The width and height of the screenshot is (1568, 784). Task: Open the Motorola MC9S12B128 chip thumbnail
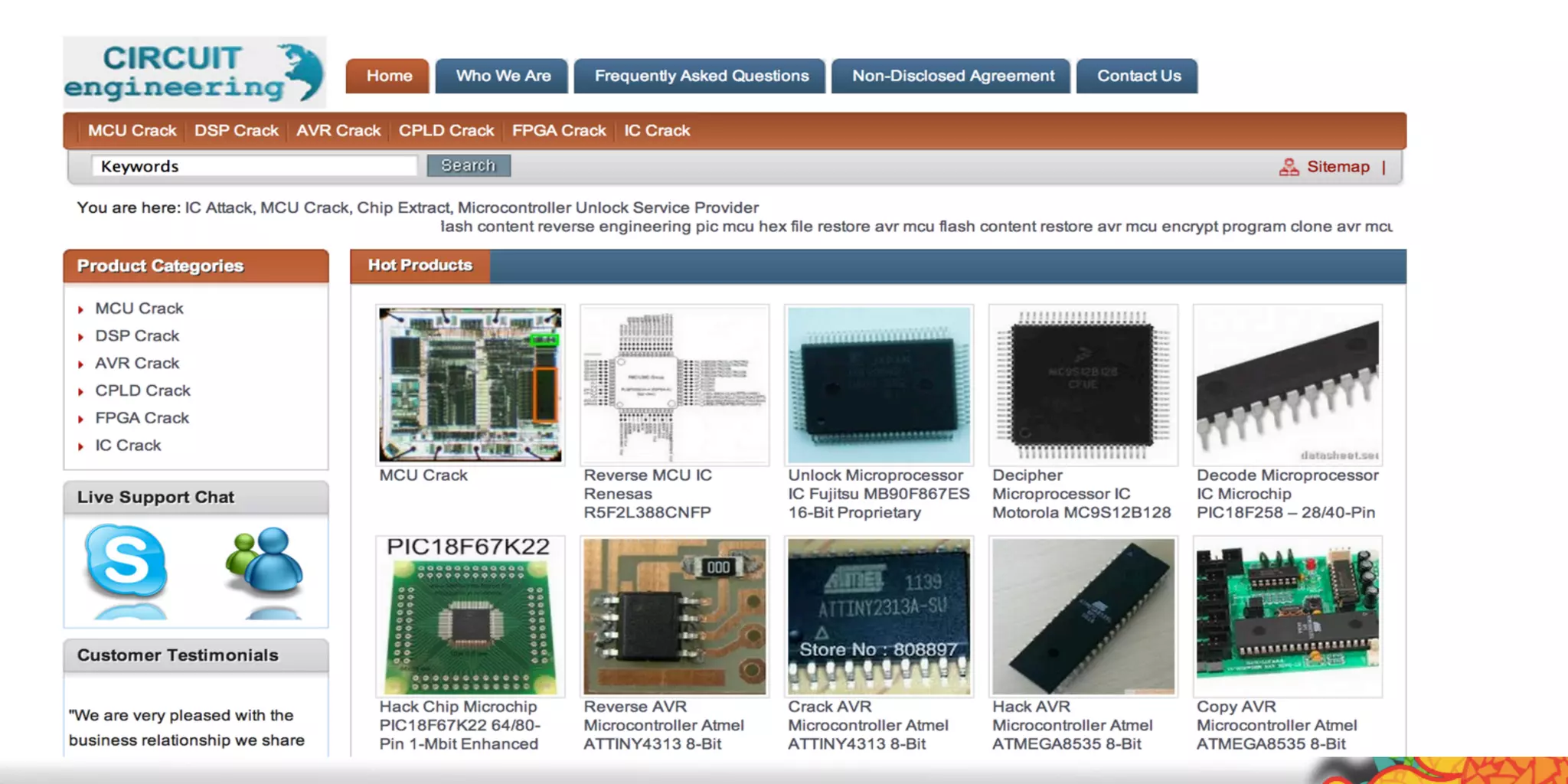(x=1083, y=385)
